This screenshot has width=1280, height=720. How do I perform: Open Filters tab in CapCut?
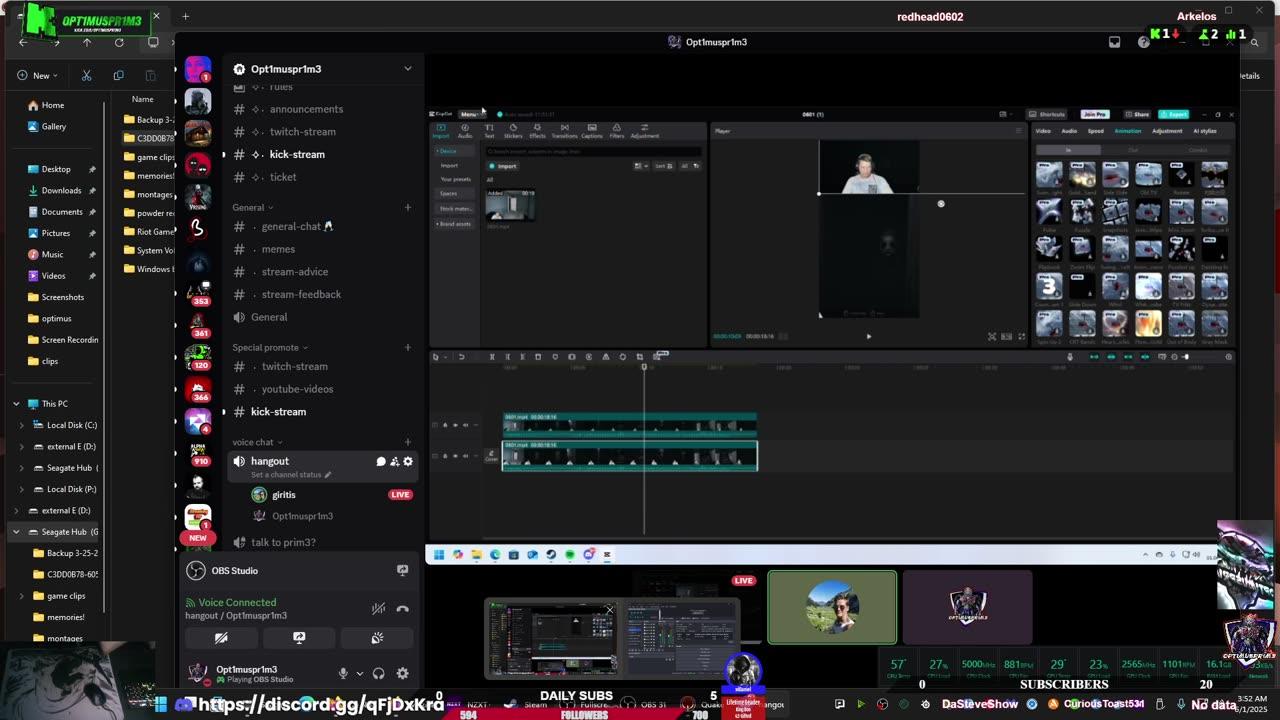[x=617, y=130]
